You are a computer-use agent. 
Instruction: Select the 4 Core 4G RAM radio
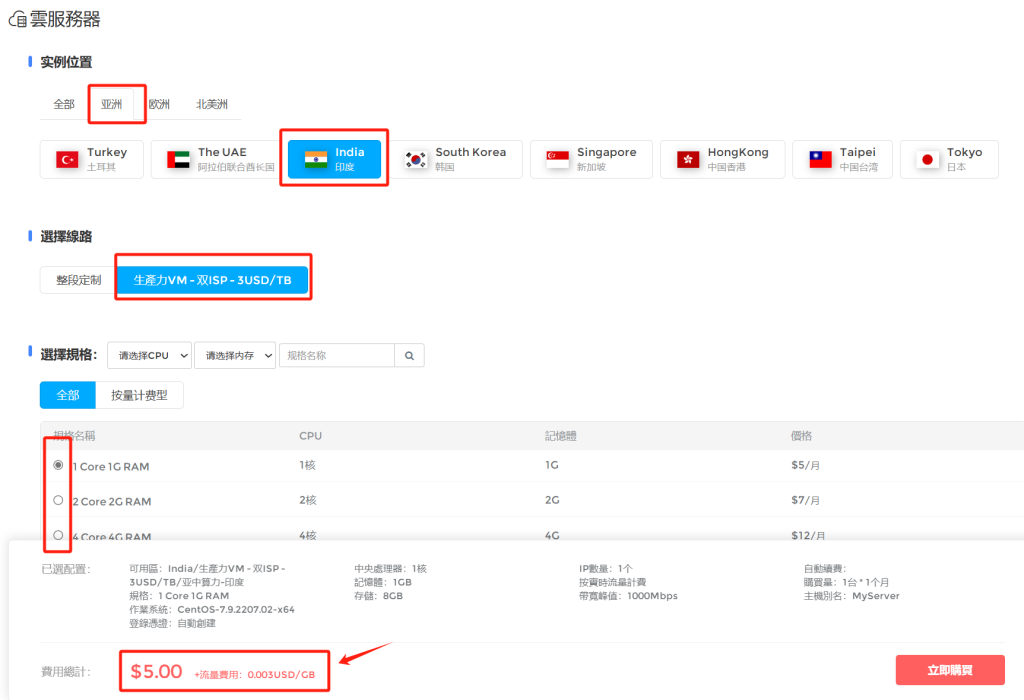tap(58, 535)
